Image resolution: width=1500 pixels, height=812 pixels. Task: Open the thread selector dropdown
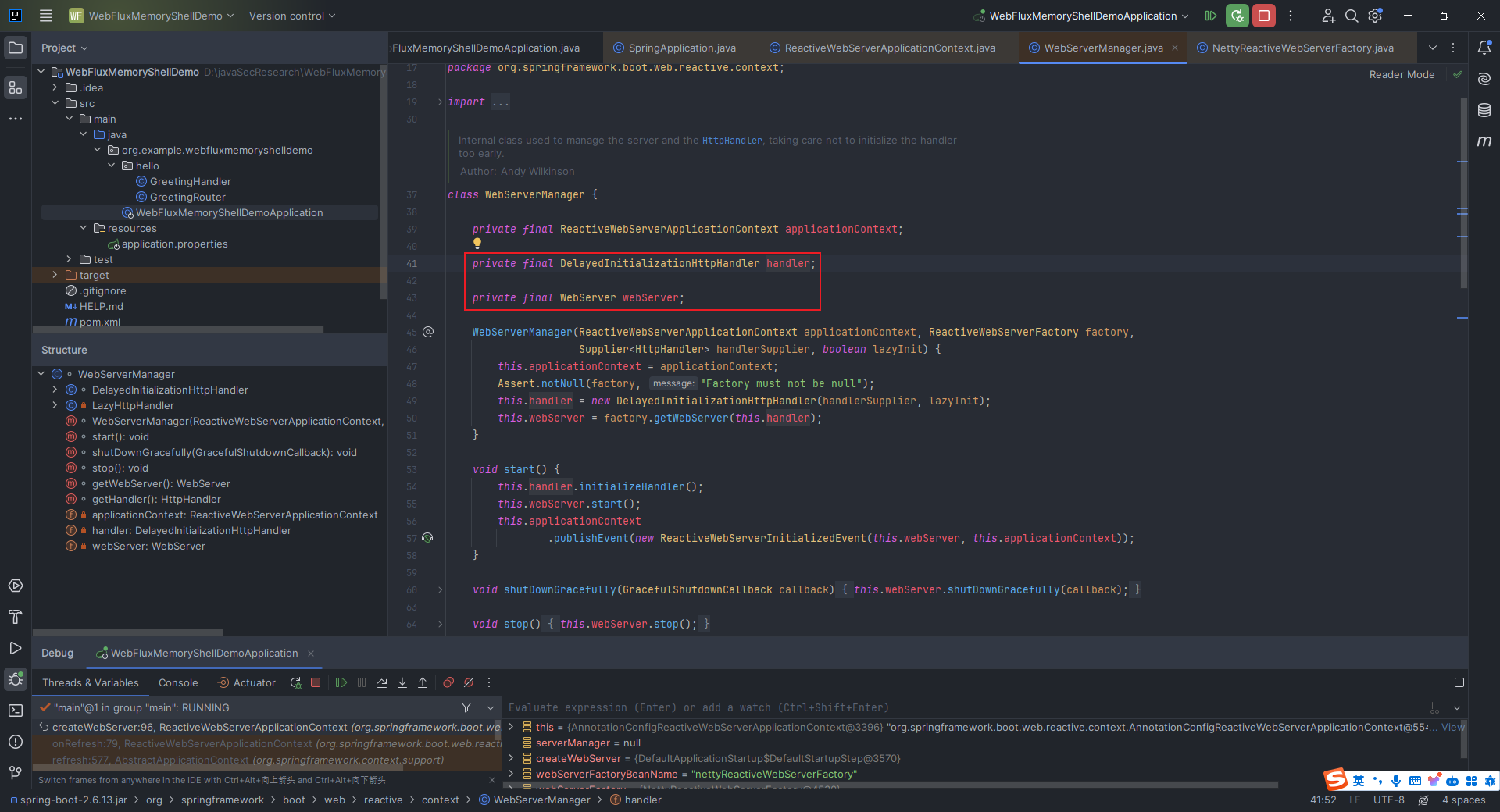(491, 707)
